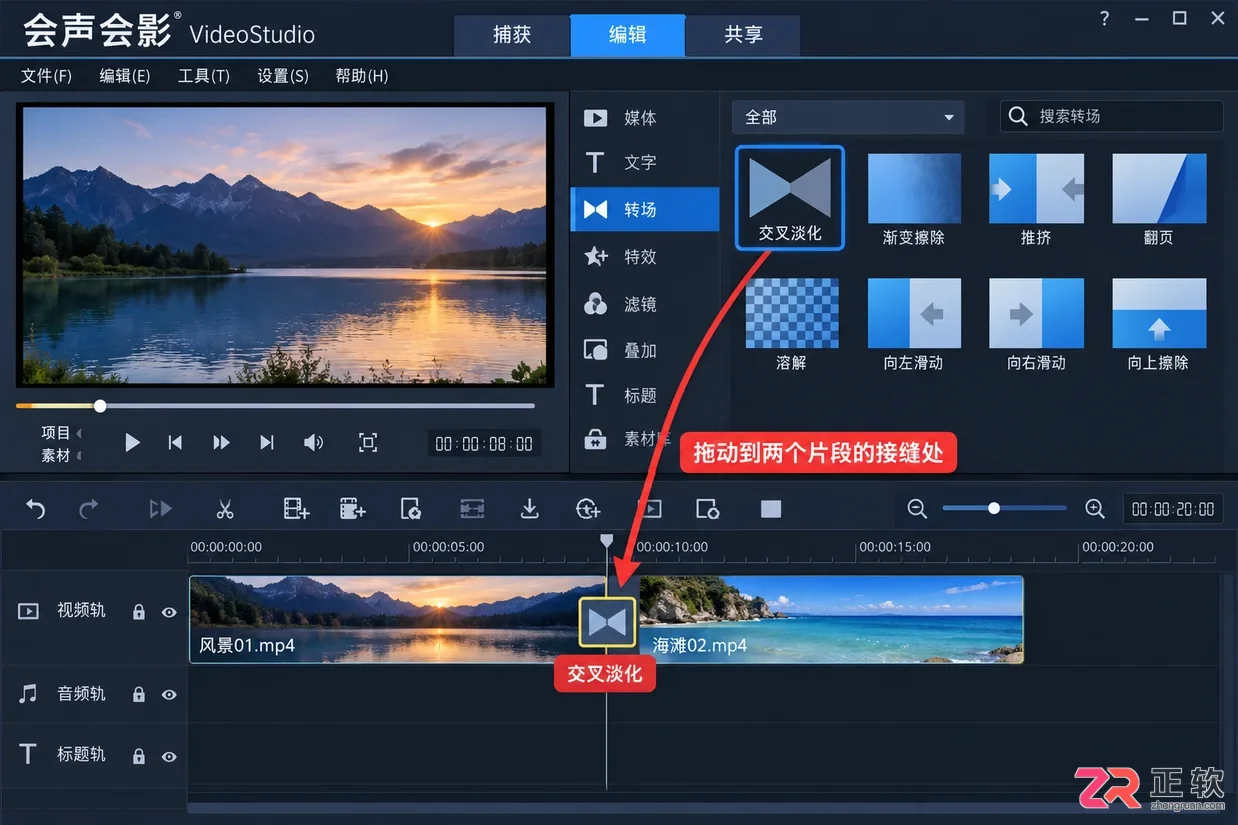Click the speaker volume icon under preview
Image resolution: width=1238 pixels, height=825 pixels.
click(314, 442)
